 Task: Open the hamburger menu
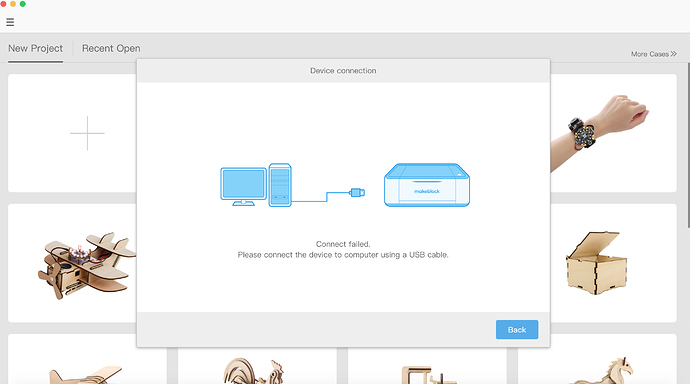[10, 22]
